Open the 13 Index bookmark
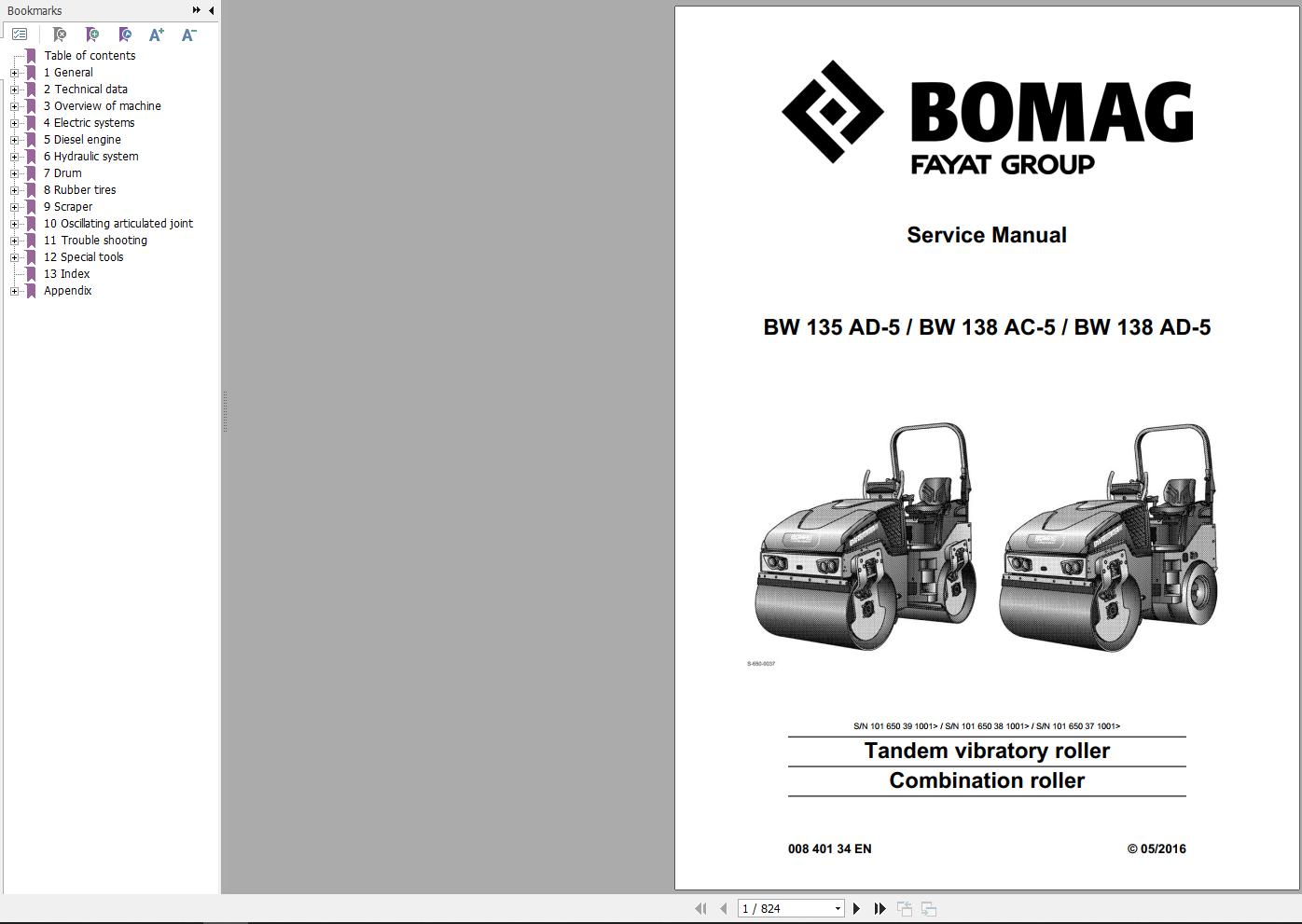Image resolution: width=1302 pixels, height=924 pixels. pyautogui.click(x=67, y=274)
